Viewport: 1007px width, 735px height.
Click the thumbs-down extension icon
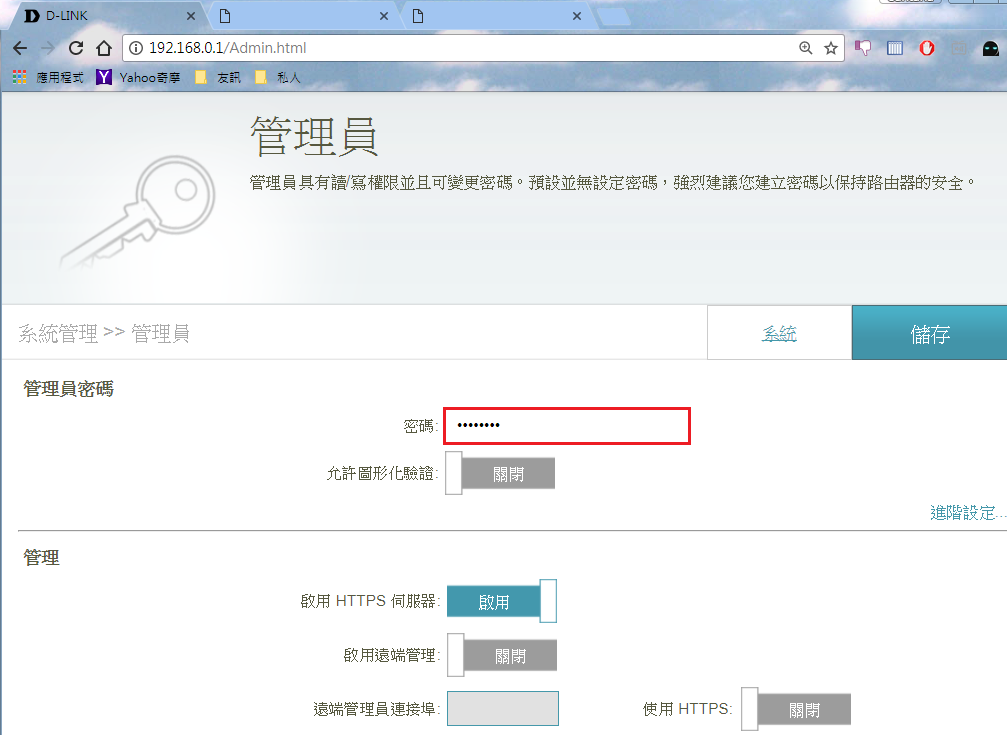(864, 48)
